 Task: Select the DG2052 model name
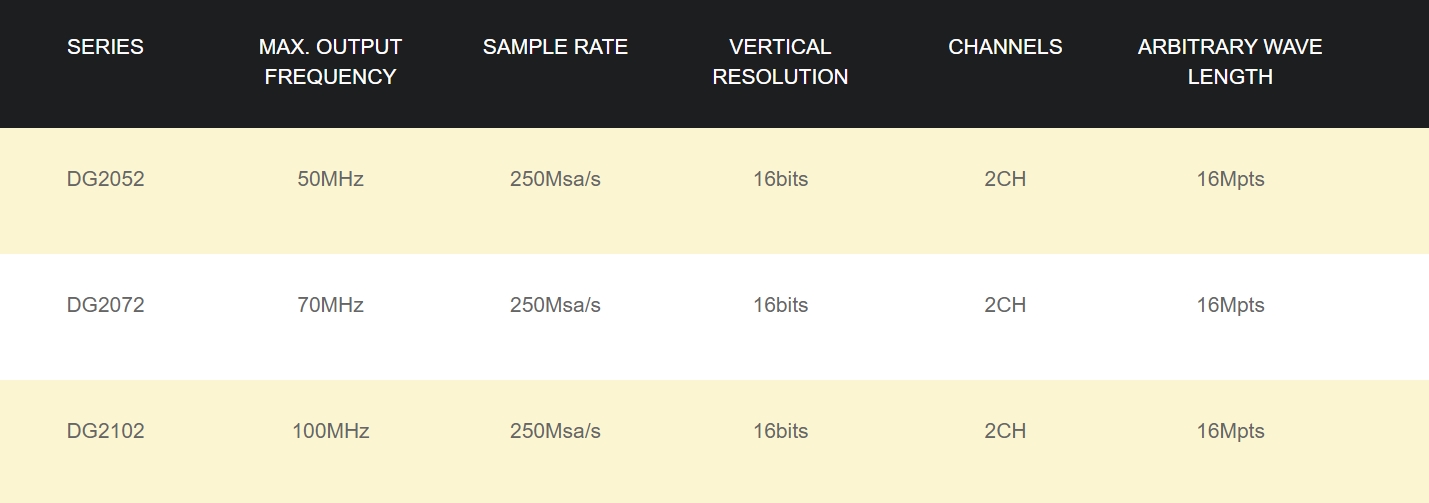(x=105, y=180)
